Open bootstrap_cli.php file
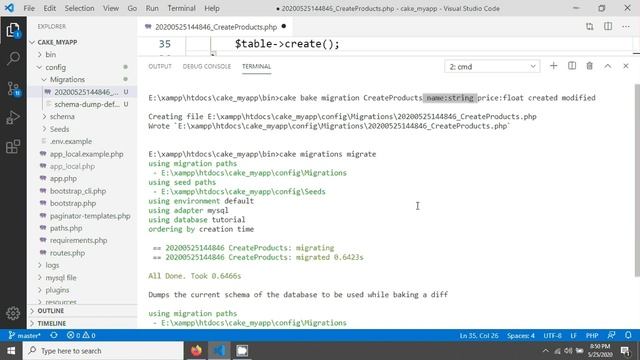 pos(78,191)
